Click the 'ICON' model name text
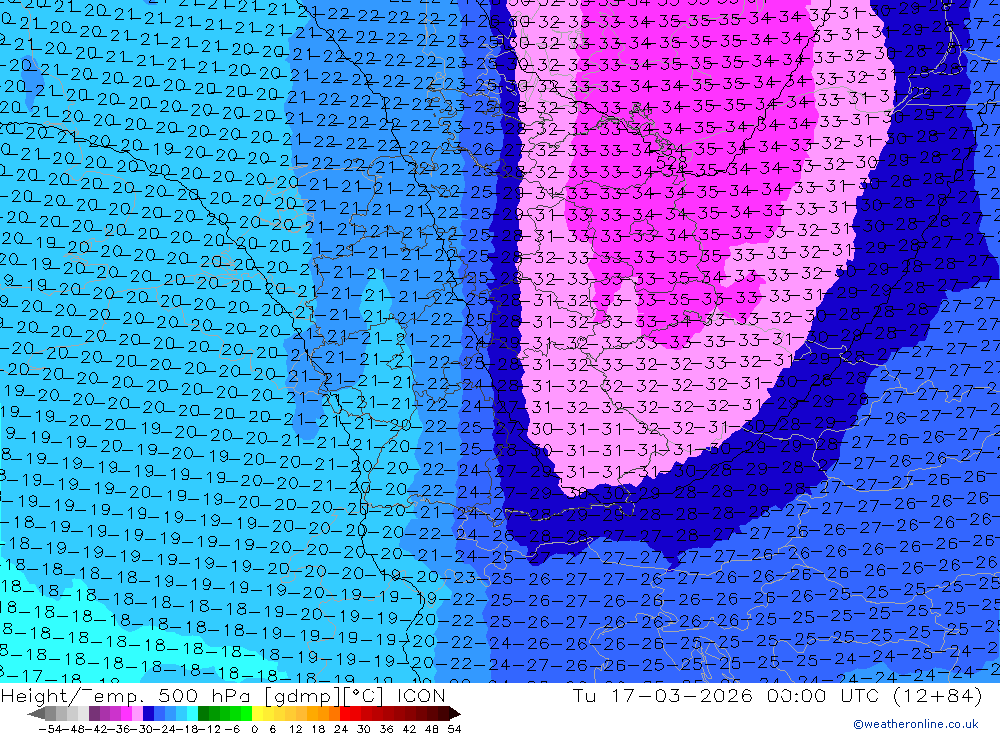 421,695
